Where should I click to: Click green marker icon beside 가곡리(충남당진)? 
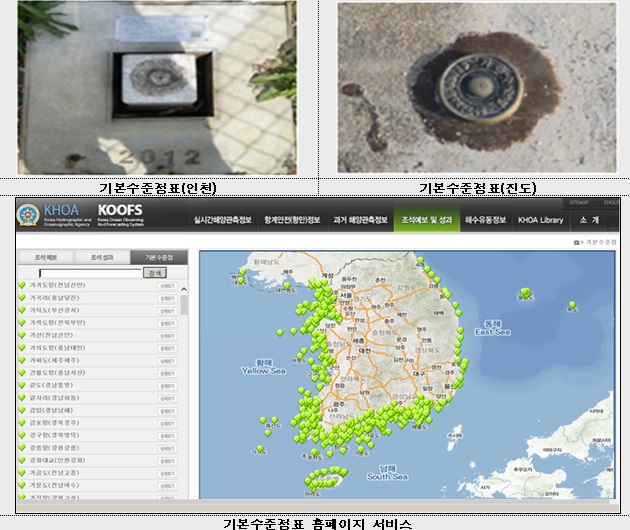click(x=22, y=298)
